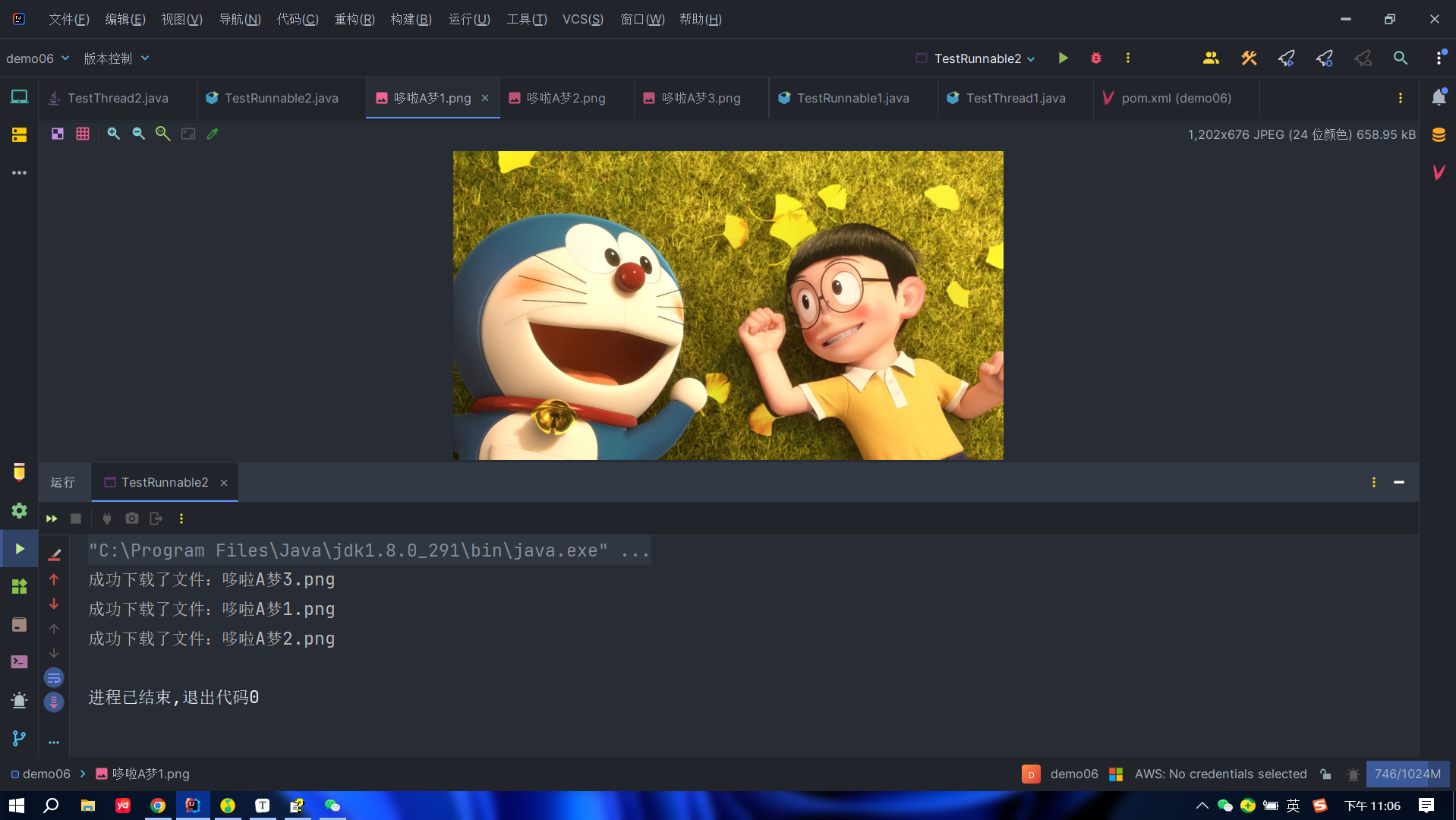Viewport: 1456px width, 820px height.
Task: Open the Project tool window
Action: (x=19, y=97)
